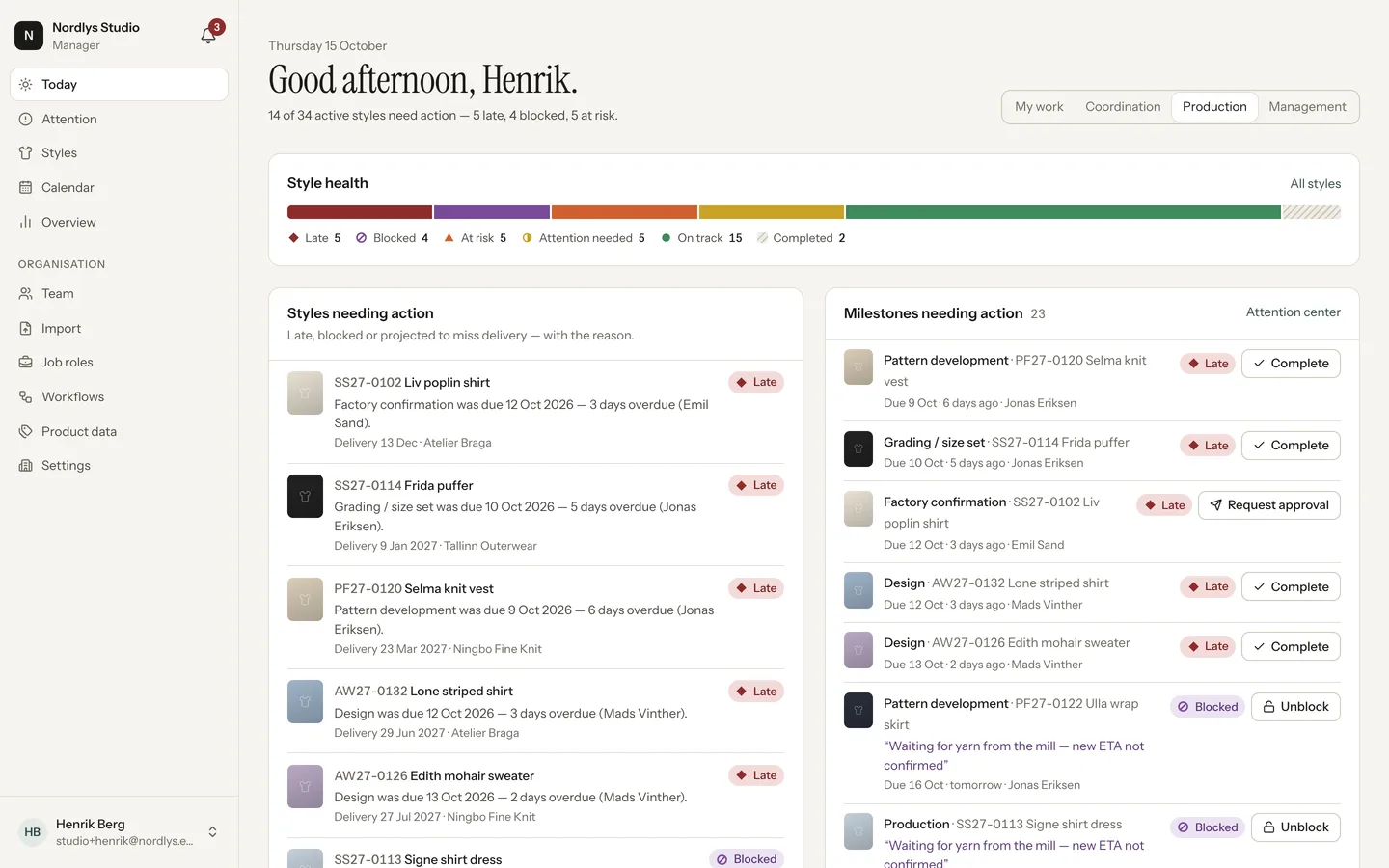Click the Workflows sidebar icon
Image resolution: width=1389 pixels, height=868 pixels.
[x=26, y=397]
